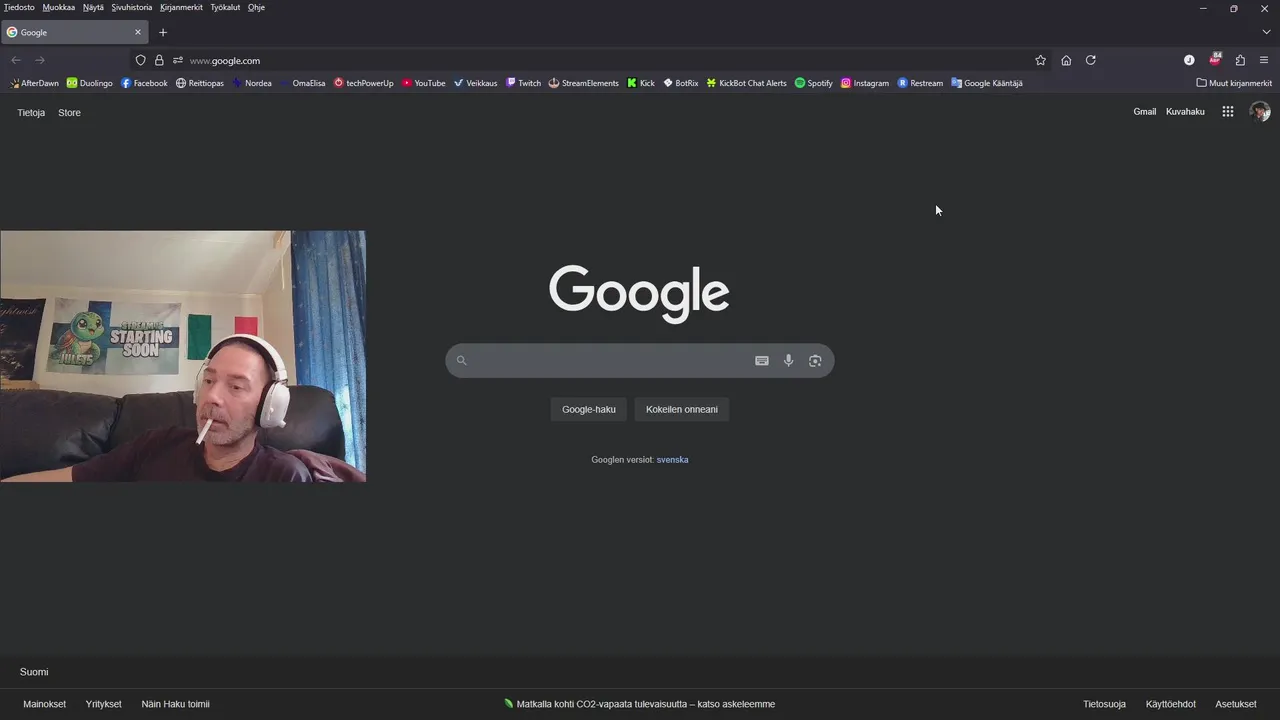
Task: Open the Google apps grid
Action: tap(1228, 112)
